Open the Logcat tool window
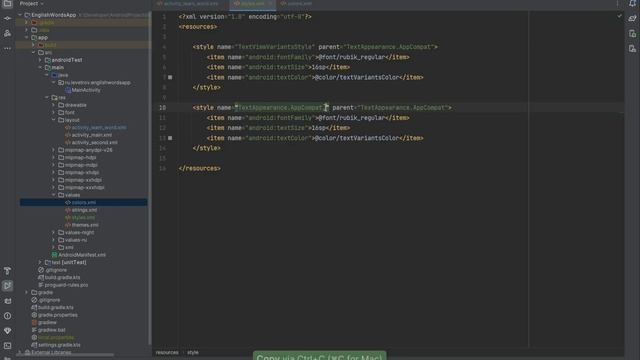Image resolution: width=640 pixels, height=360 pixels. tap(7, 301)
